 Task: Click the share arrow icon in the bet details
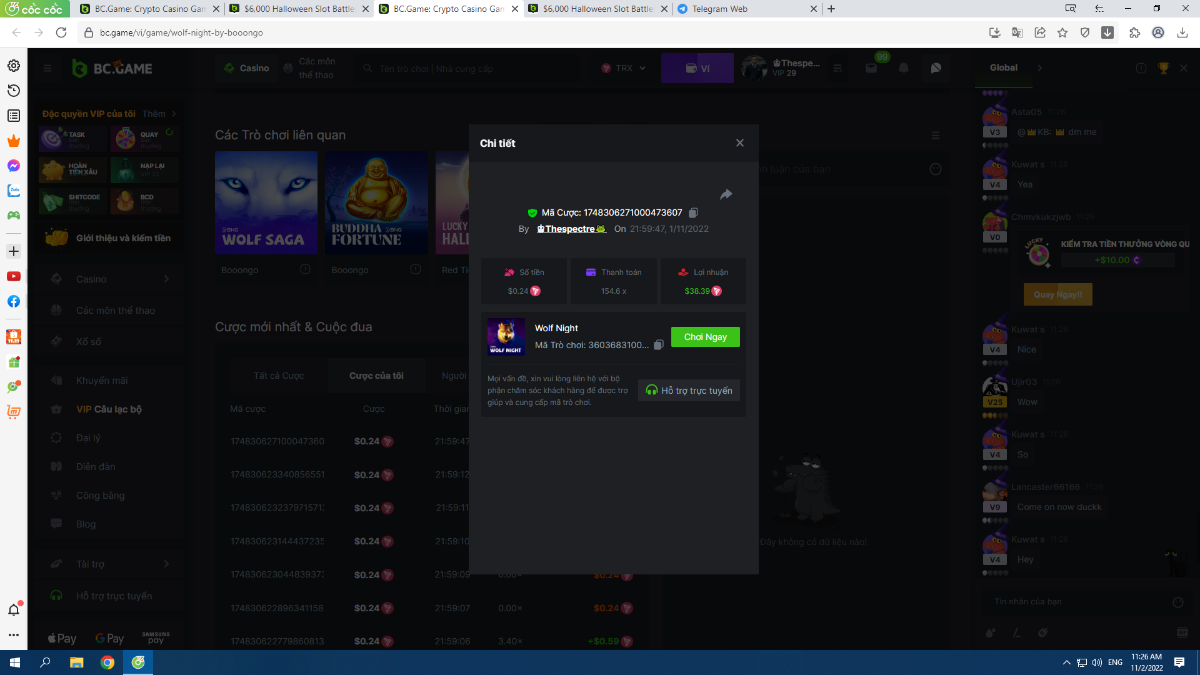click(726, 194)
